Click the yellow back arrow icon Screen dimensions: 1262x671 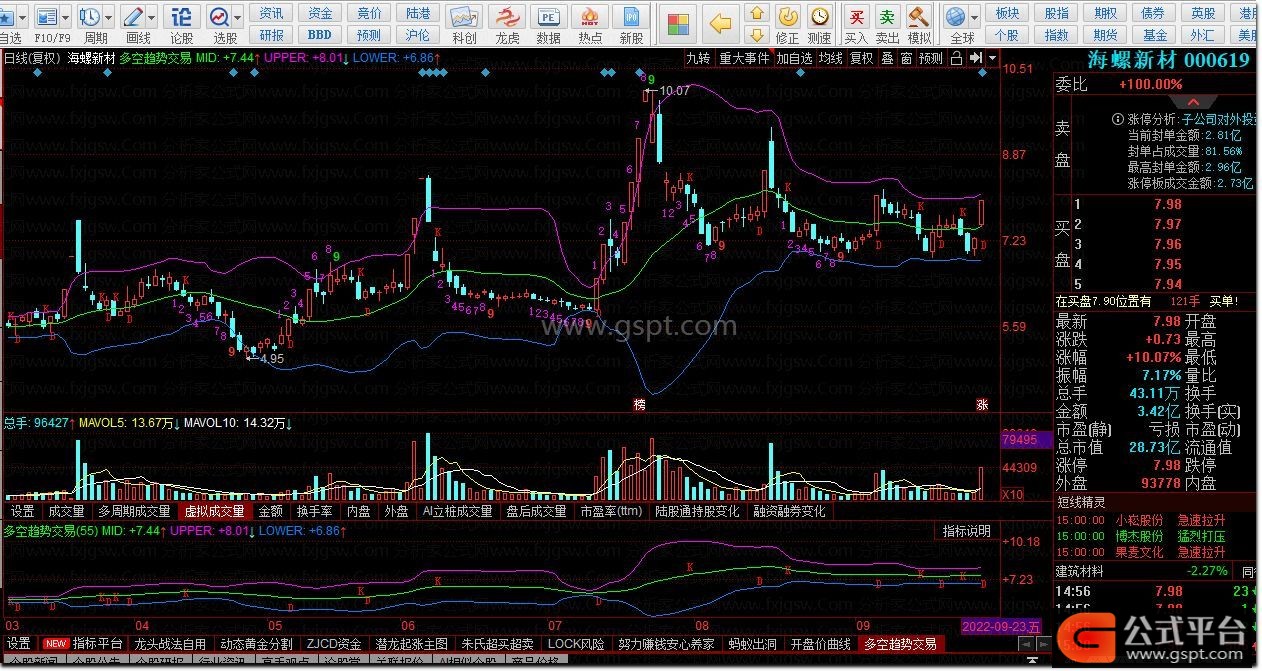point(720,23)
